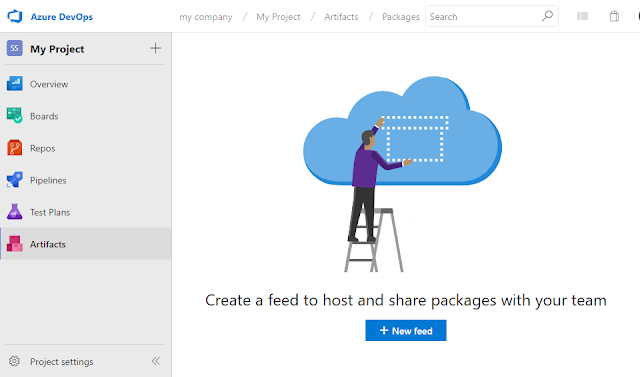The width and height of the screenshot is (640, 377).
Task: Click Artifacts breadcrumb in header
Action: click(x=341, y=17)
